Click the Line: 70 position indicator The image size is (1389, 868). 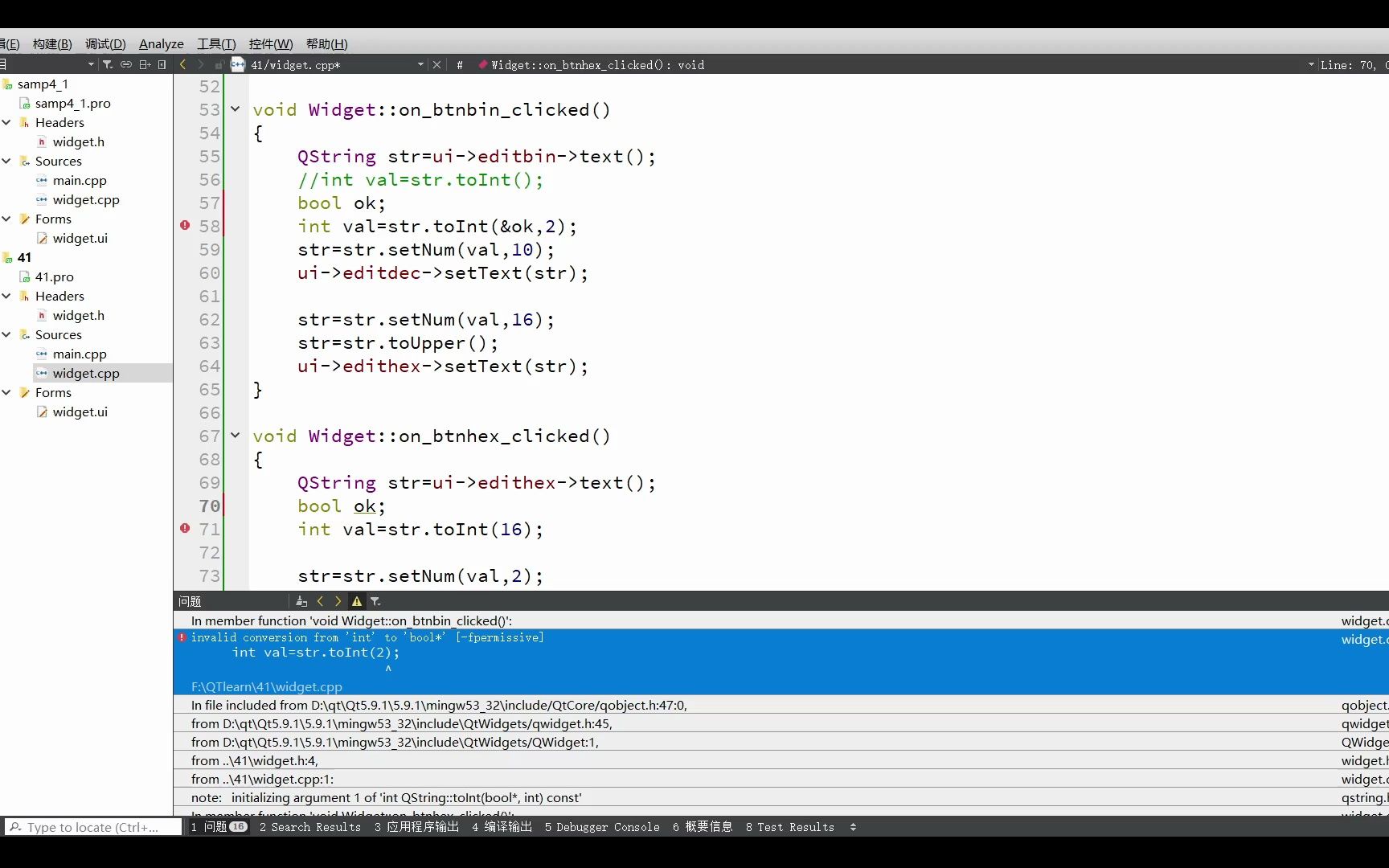pyautogui.click(x=1353, y=65)
